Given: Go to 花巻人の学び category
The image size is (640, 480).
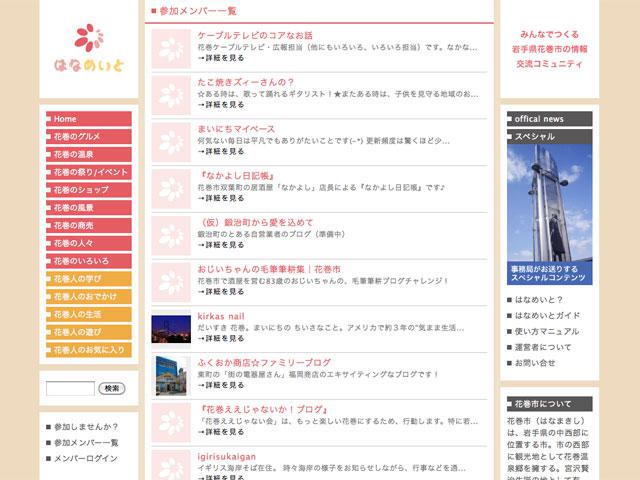Looking at the screenshot, I should tap(88, 279).
